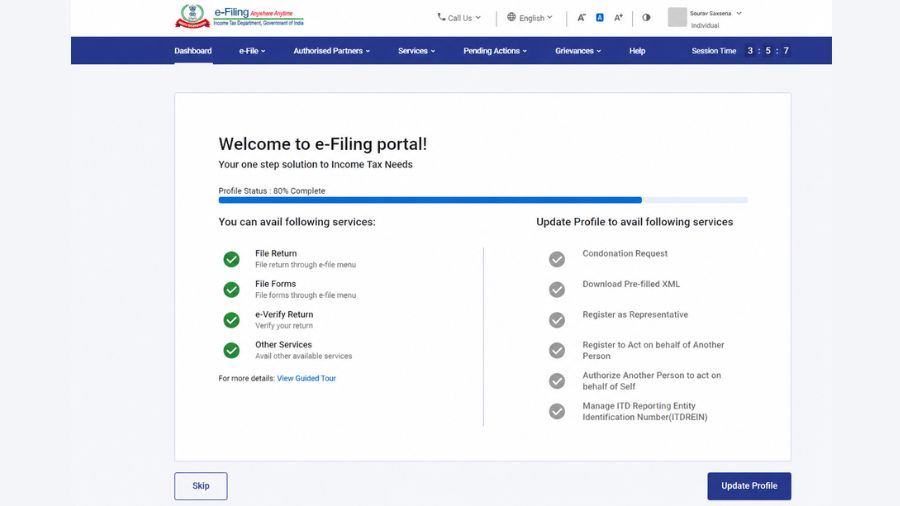Click the Download Pre-filled XML text
Image resolution: width=900 pixels, height=506 pixels.
coord(631,283)
